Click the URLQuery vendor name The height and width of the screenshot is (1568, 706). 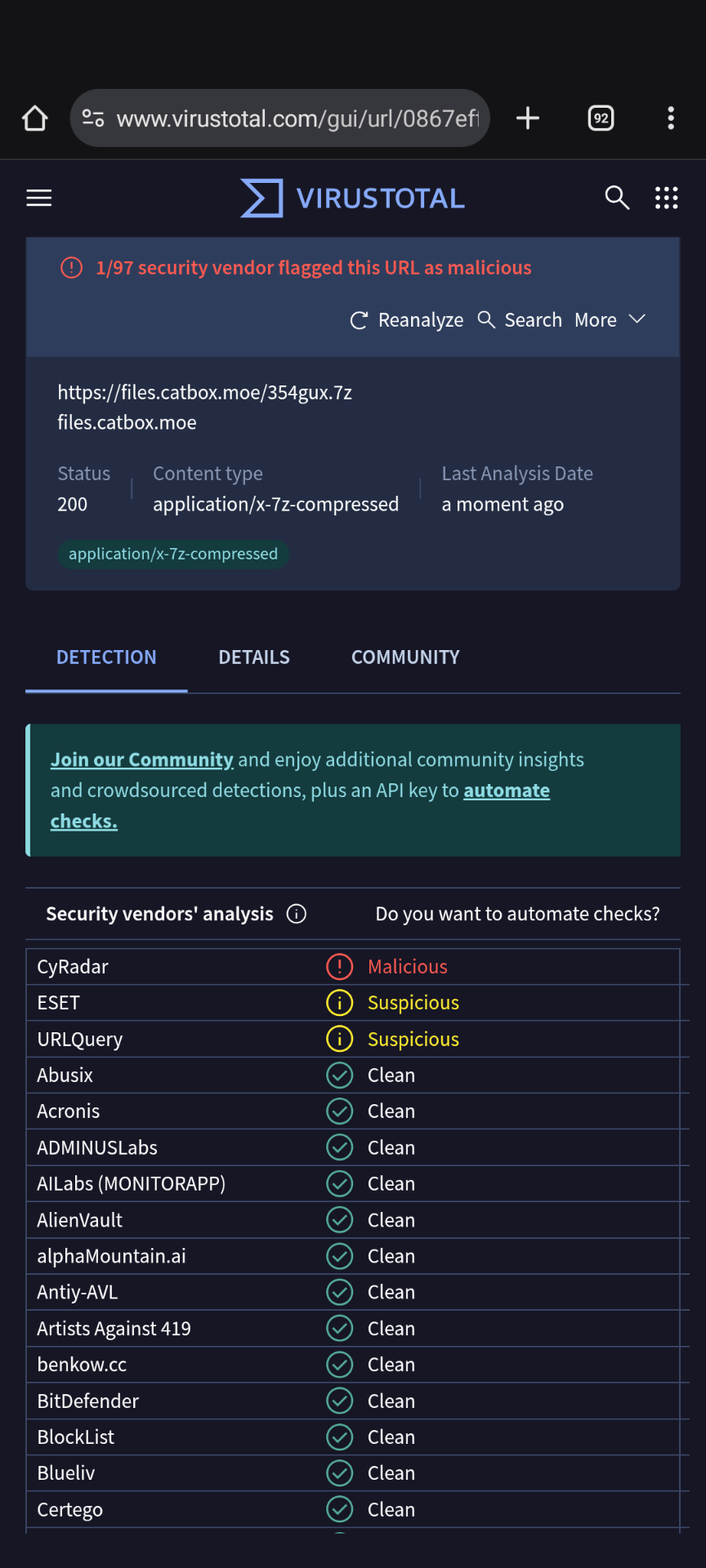coord(80,1039)
